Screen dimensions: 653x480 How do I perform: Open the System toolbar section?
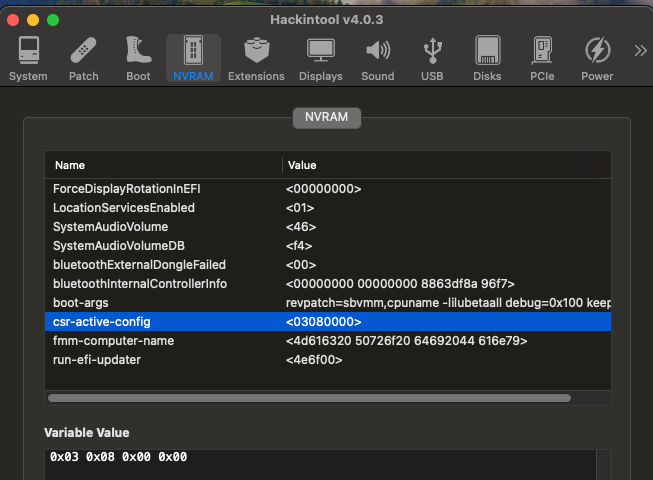28,58
